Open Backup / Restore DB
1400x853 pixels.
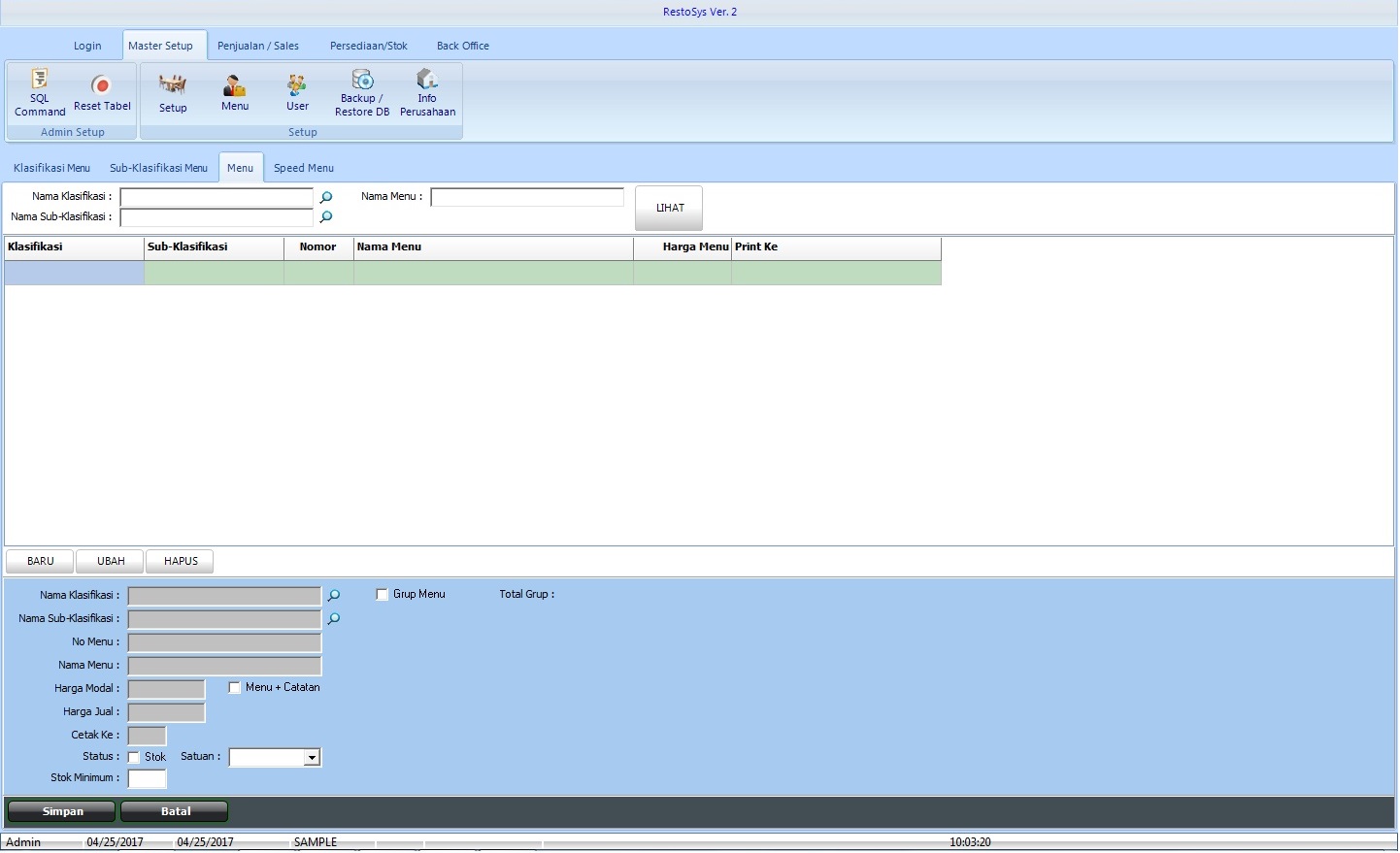[362, 92]
